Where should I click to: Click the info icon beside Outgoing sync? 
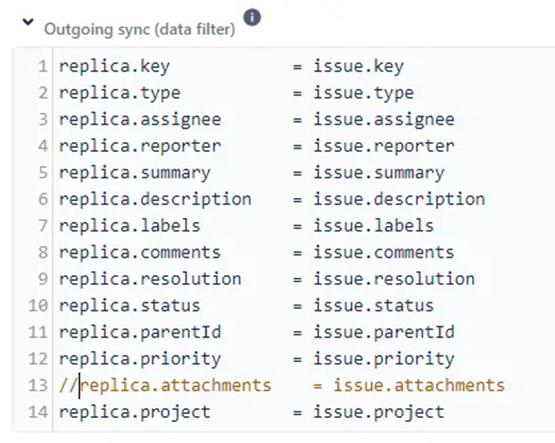click(x=252, y=17)
